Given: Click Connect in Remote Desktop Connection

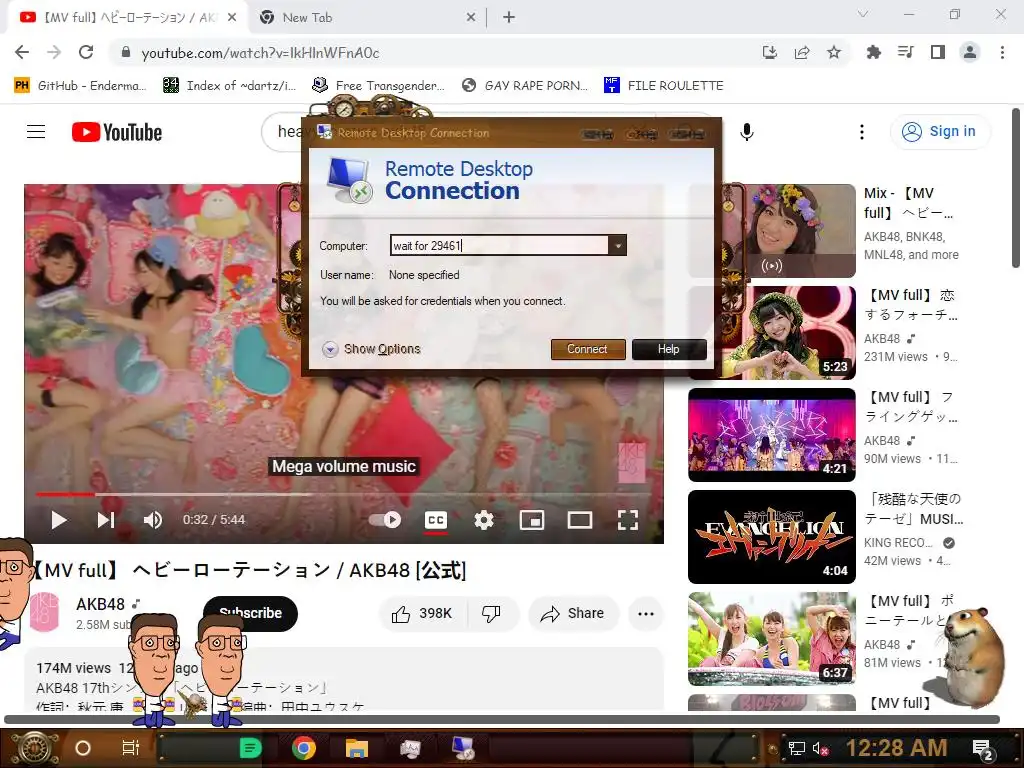Looking at the screenshot, I should tap(588, 349).
